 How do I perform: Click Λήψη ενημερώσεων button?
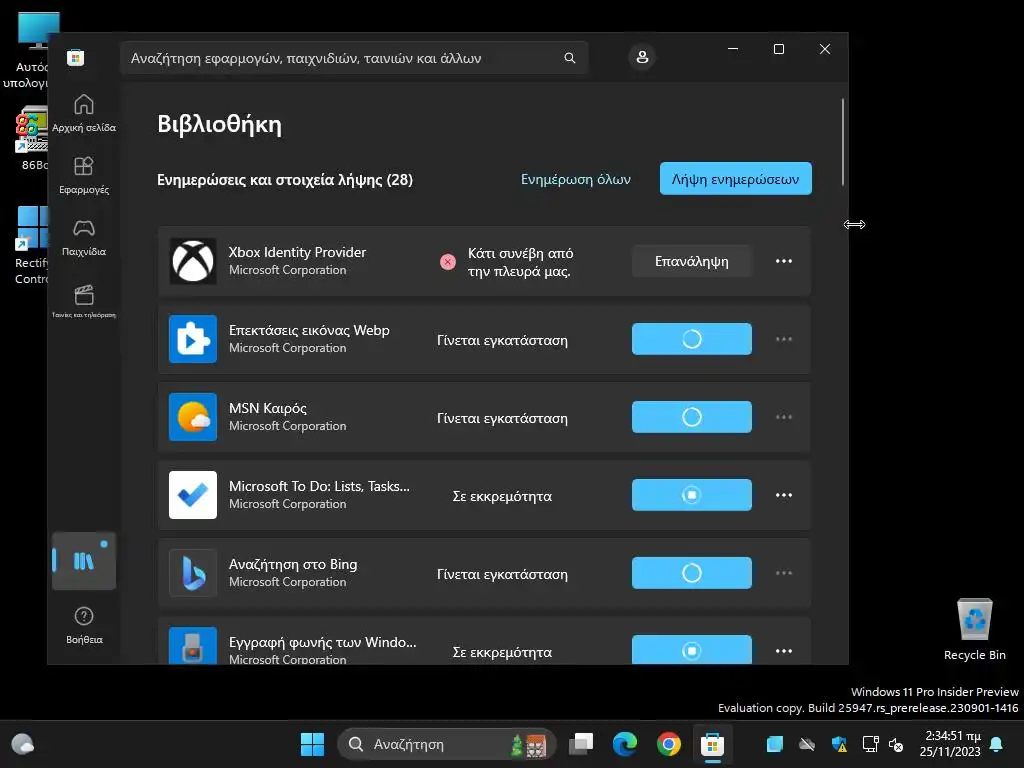click(x=735, y=179)
